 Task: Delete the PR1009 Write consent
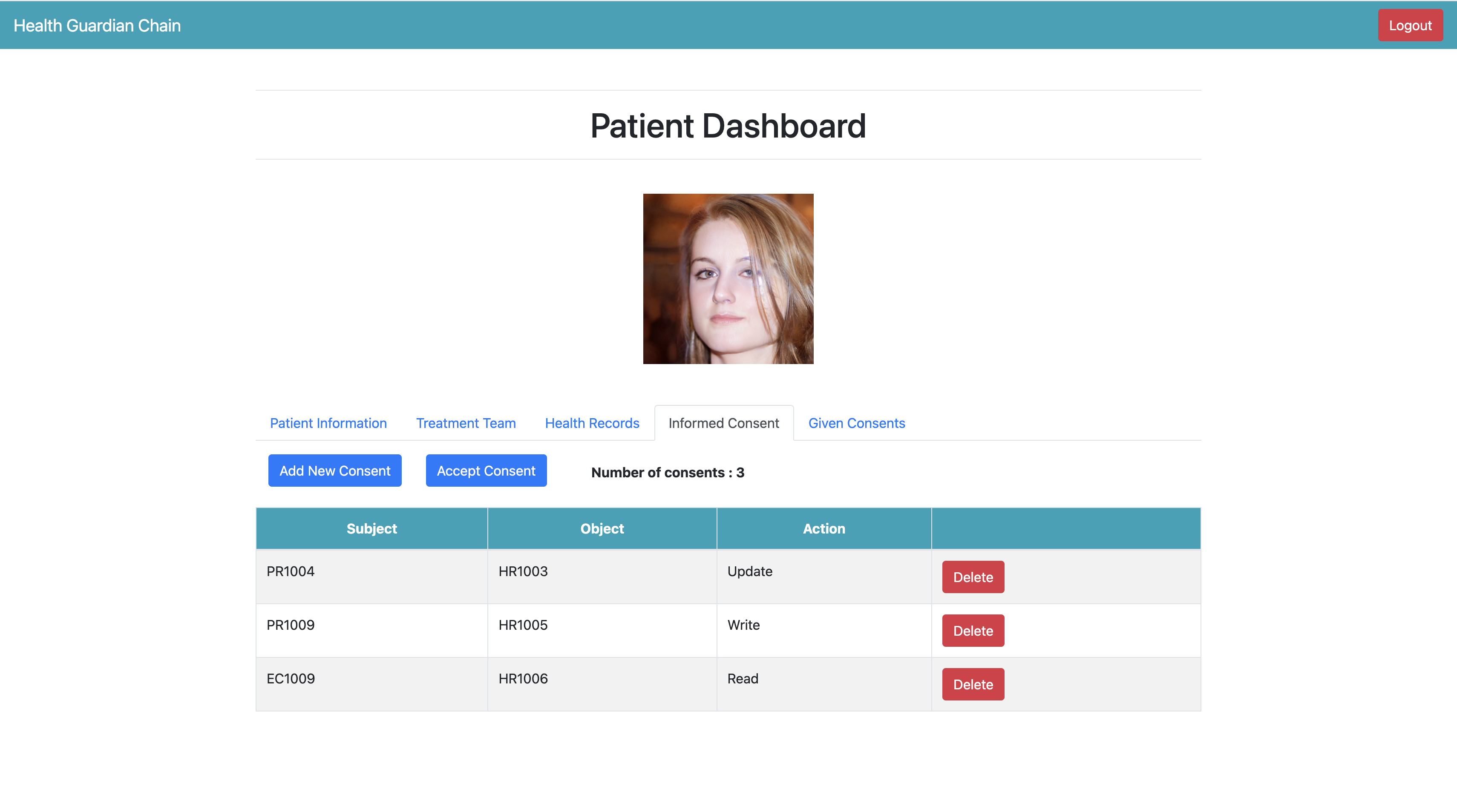[x=973, y=631]
